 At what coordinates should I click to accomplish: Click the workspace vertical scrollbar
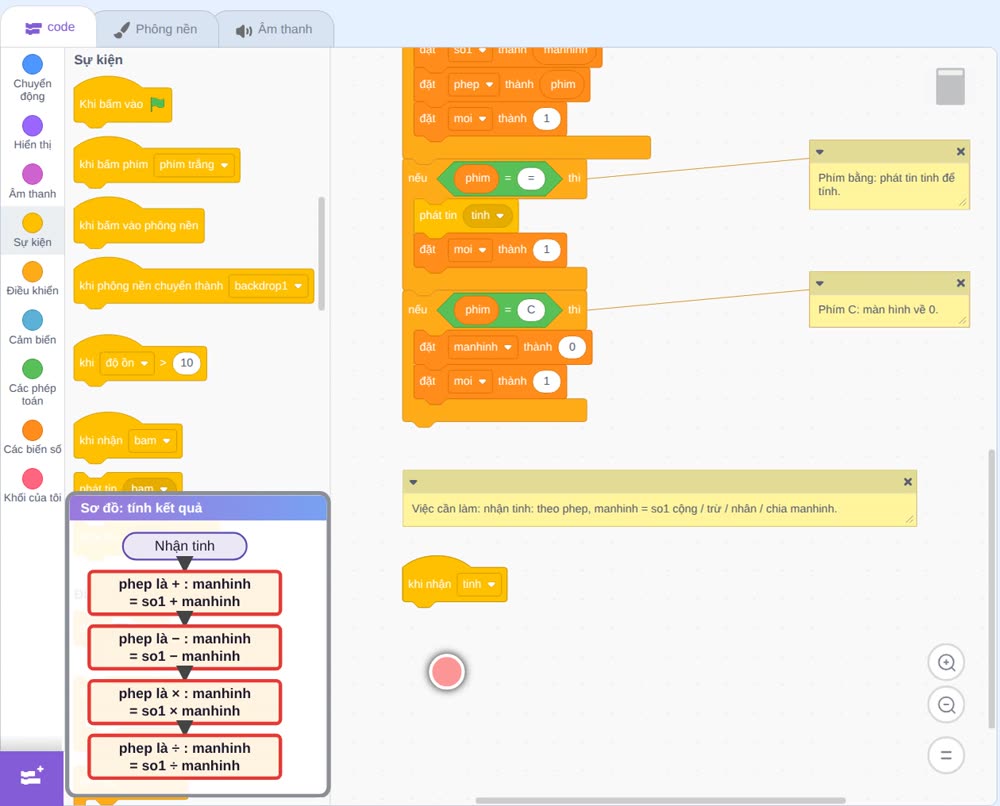[x=991, y=588]
